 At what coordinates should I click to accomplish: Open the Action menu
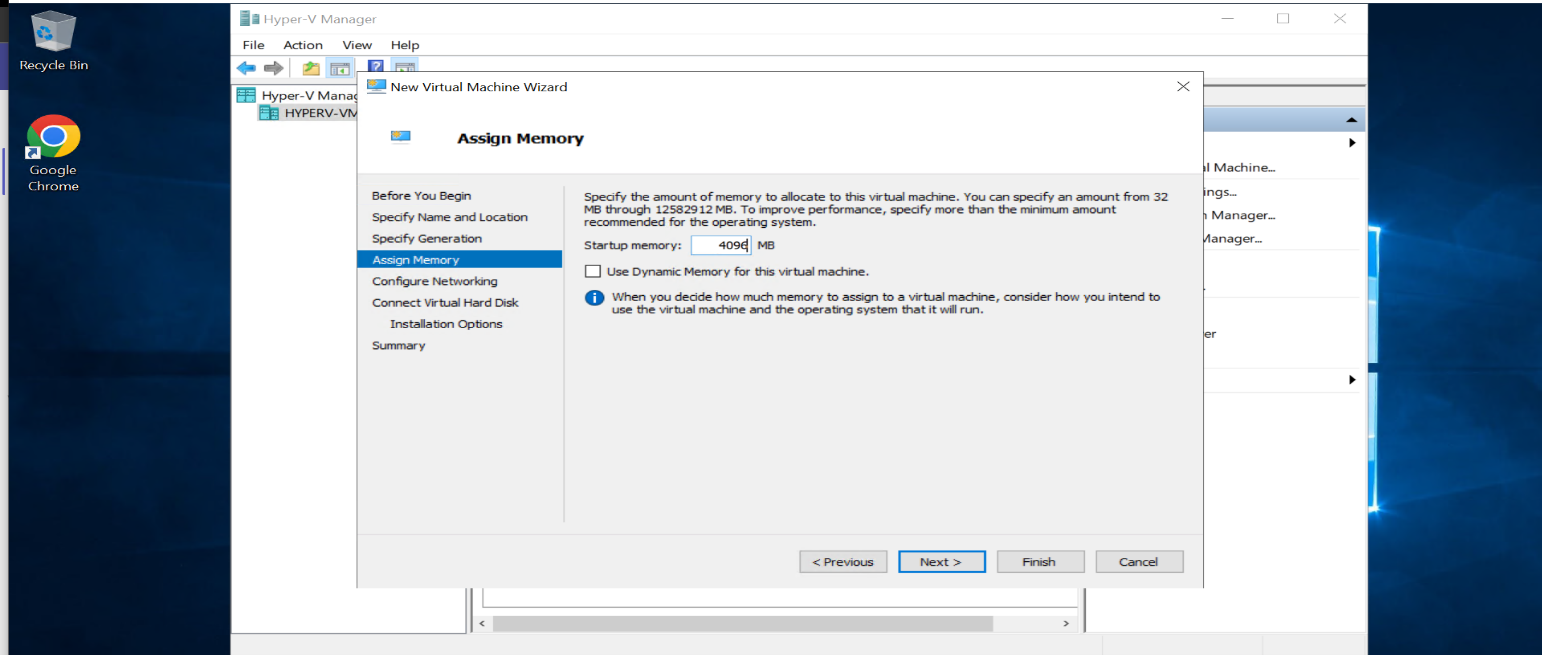(x=303, y=45)
